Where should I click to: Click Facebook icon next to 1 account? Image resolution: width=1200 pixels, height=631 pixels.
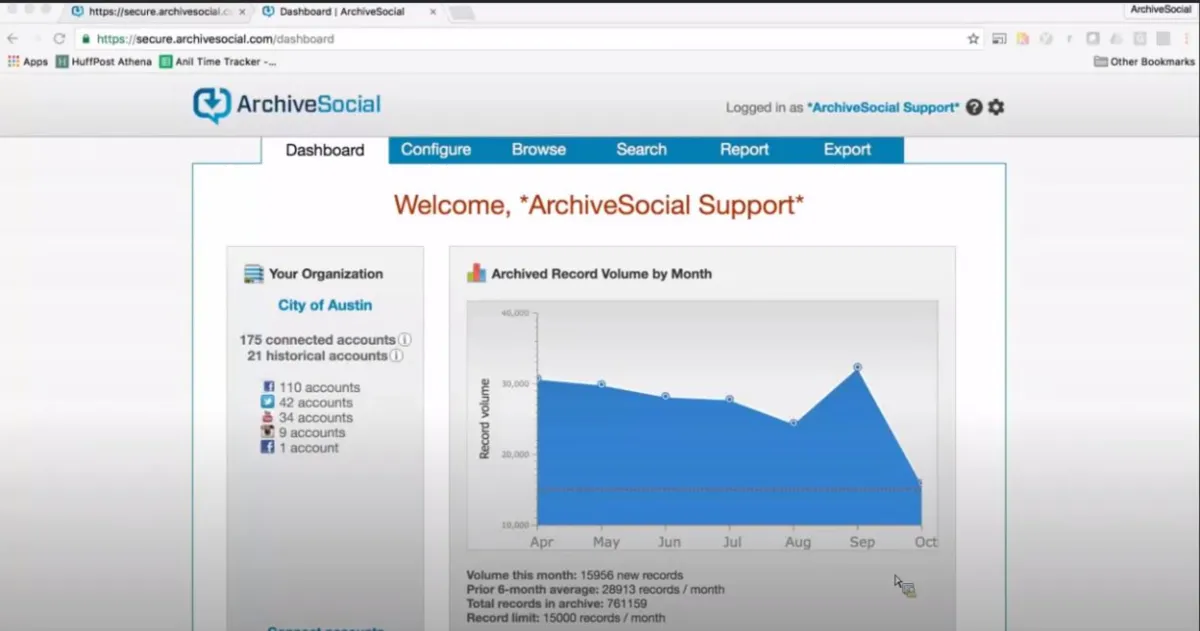coord(267,448)
